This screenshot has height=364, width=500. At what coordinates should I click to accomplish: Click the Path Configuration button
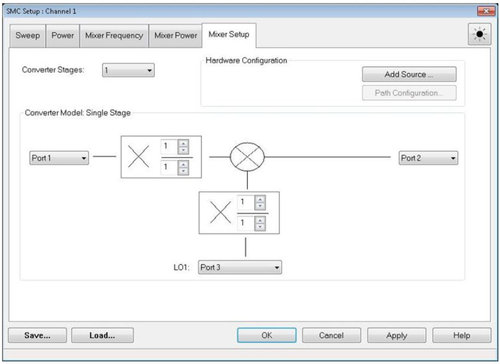409,93
